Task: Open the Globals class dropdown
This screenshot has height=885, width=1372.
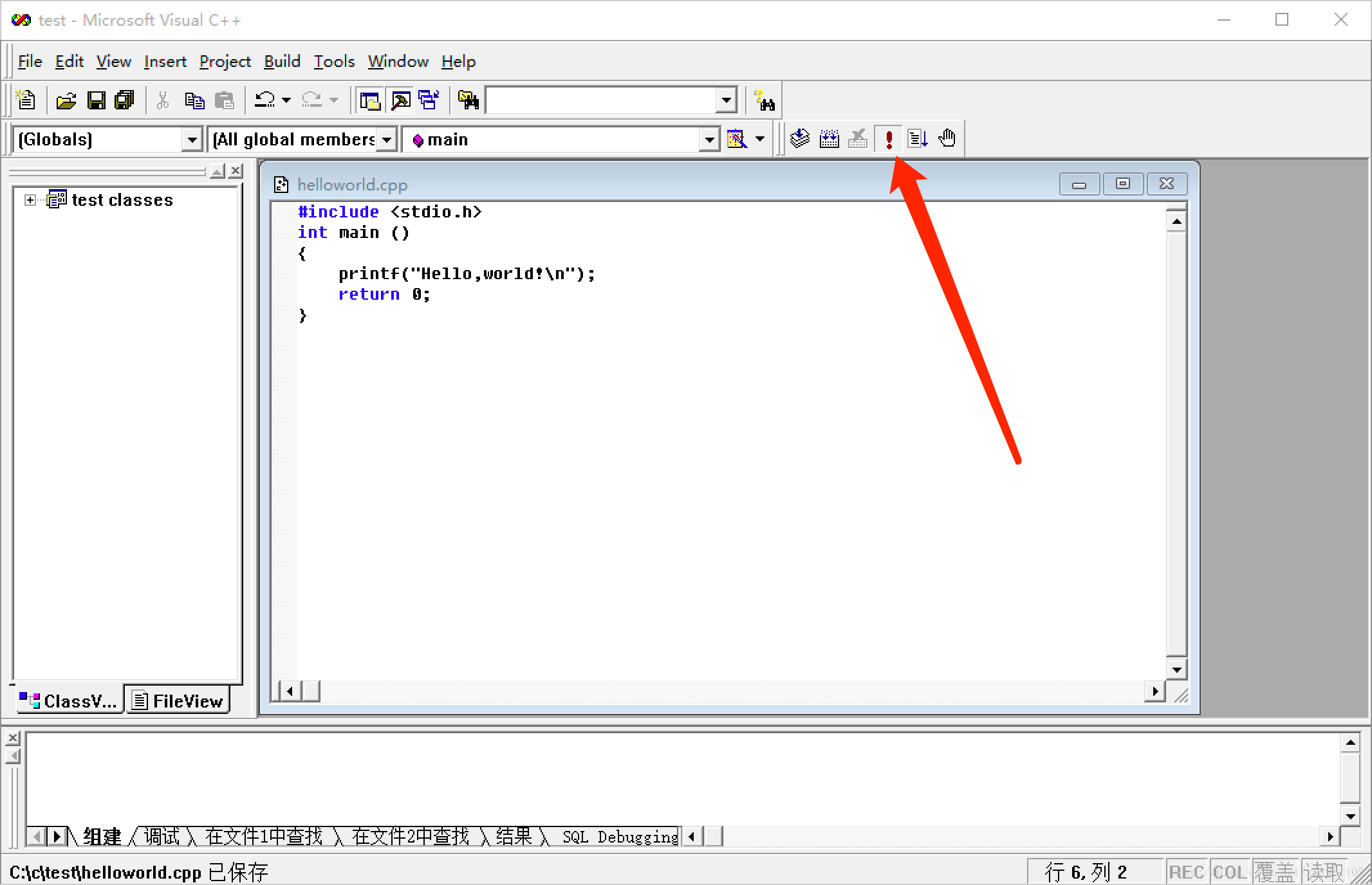Action: 192,140
